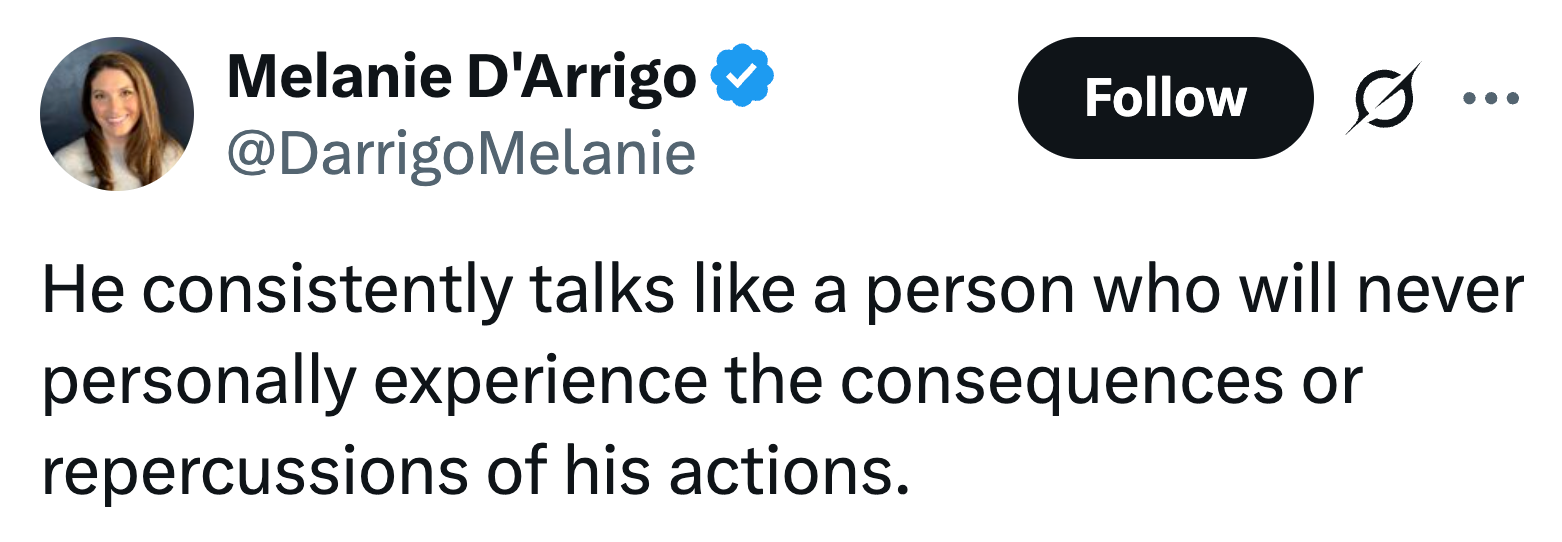Follow Melanie D'Arrigo
Viewport: 1562px width, 542px height.
coord(1164,98)
